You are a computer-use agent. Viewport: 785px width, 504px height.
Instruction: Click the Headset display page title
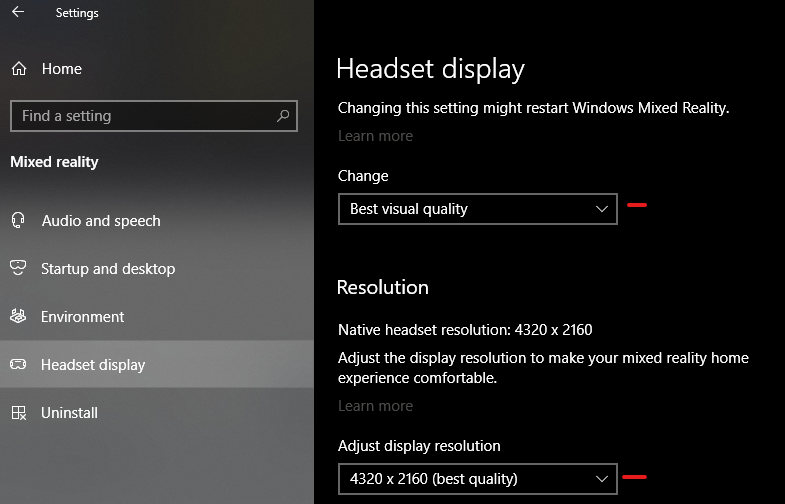pos(431,69)
